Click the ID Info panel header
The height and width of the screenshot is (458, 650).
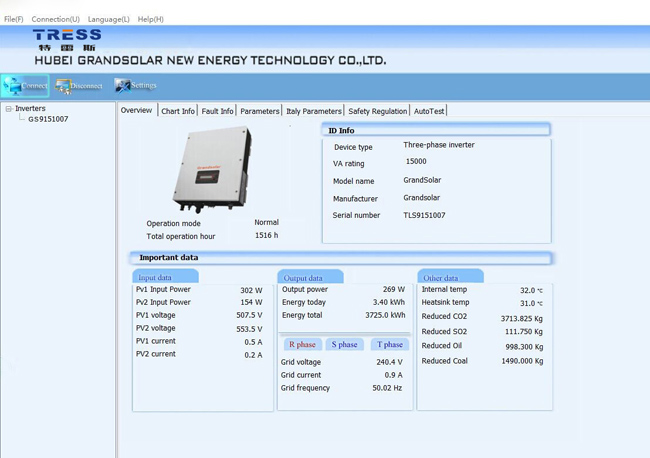(436, 130)
